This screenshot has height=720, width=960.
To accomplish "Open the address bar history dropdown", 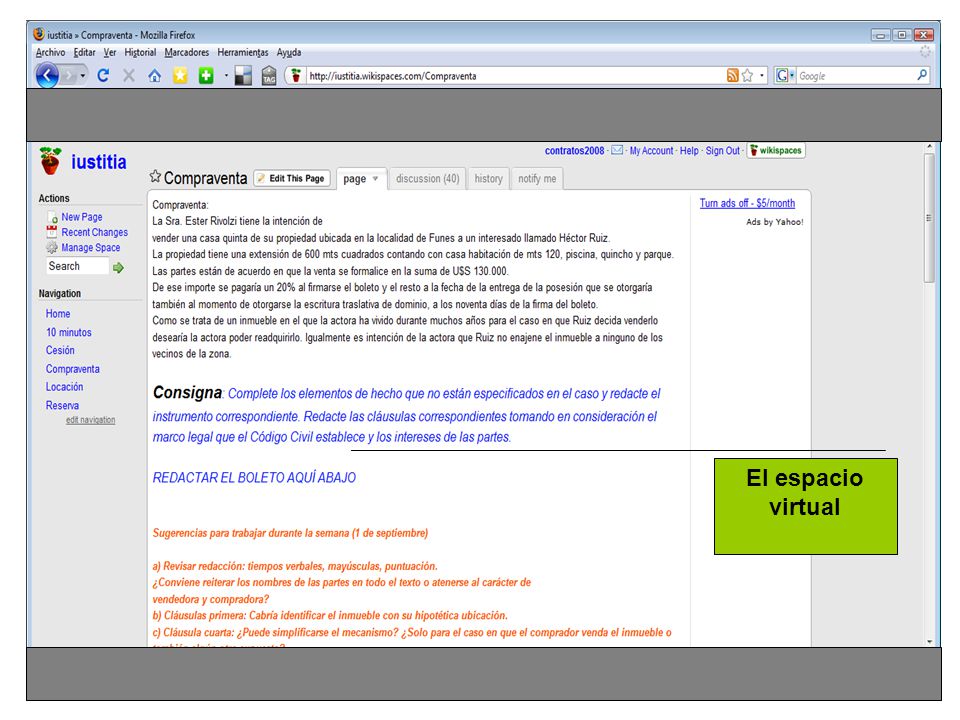I will coord(762,76).
